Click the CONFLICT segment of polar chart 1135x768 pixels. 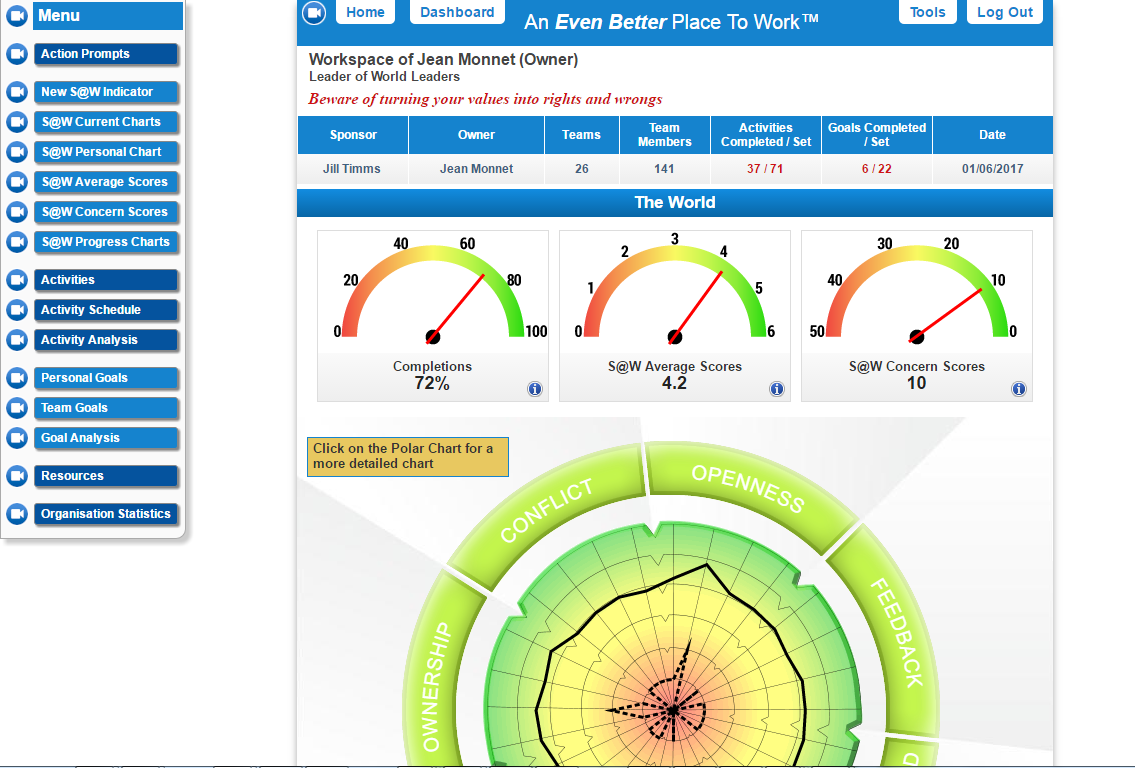point(547,510)
